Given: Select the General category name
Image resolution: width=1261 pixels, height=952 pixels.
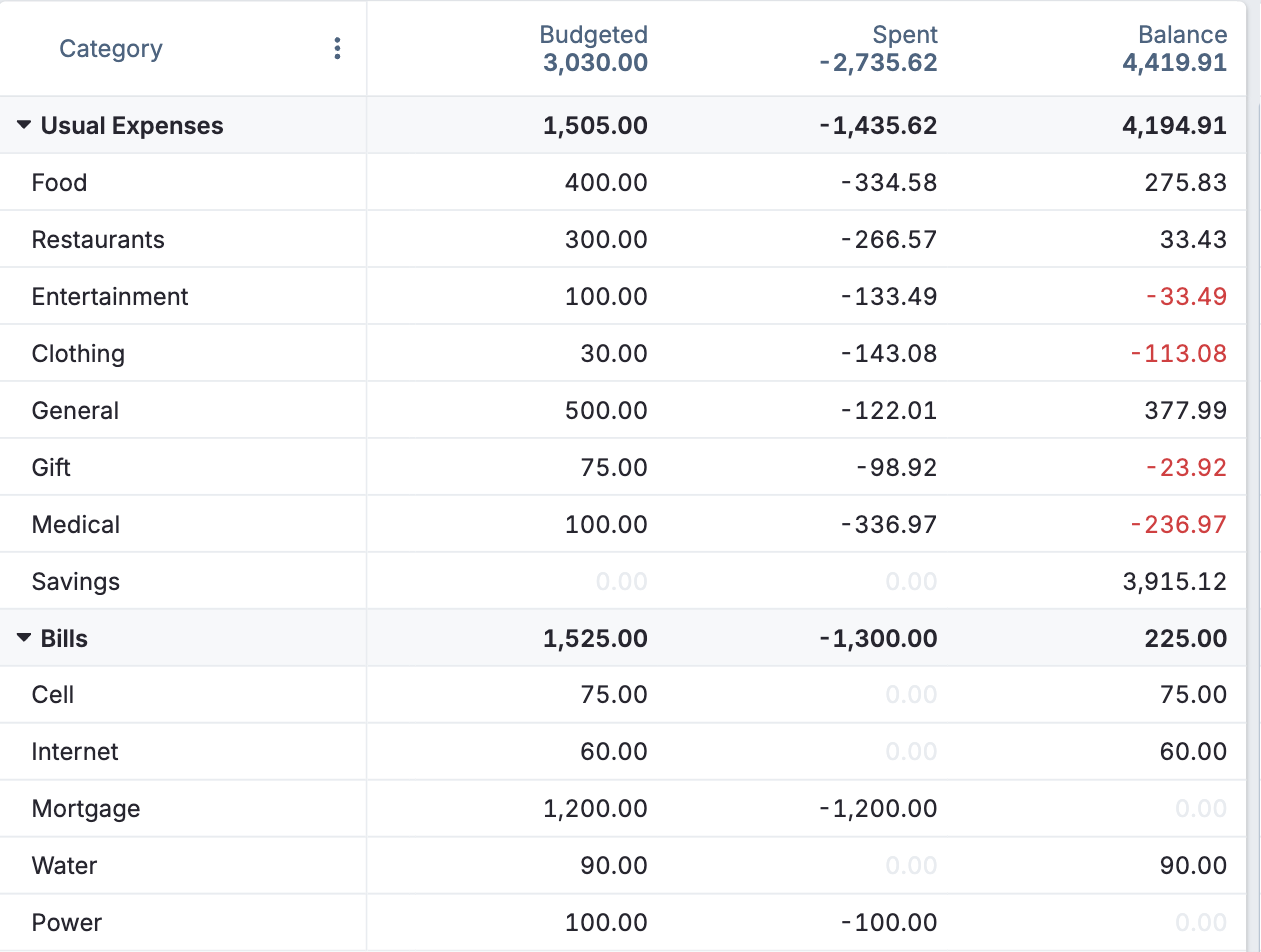Looking at the screenshot, I should [x=75, y=411].
